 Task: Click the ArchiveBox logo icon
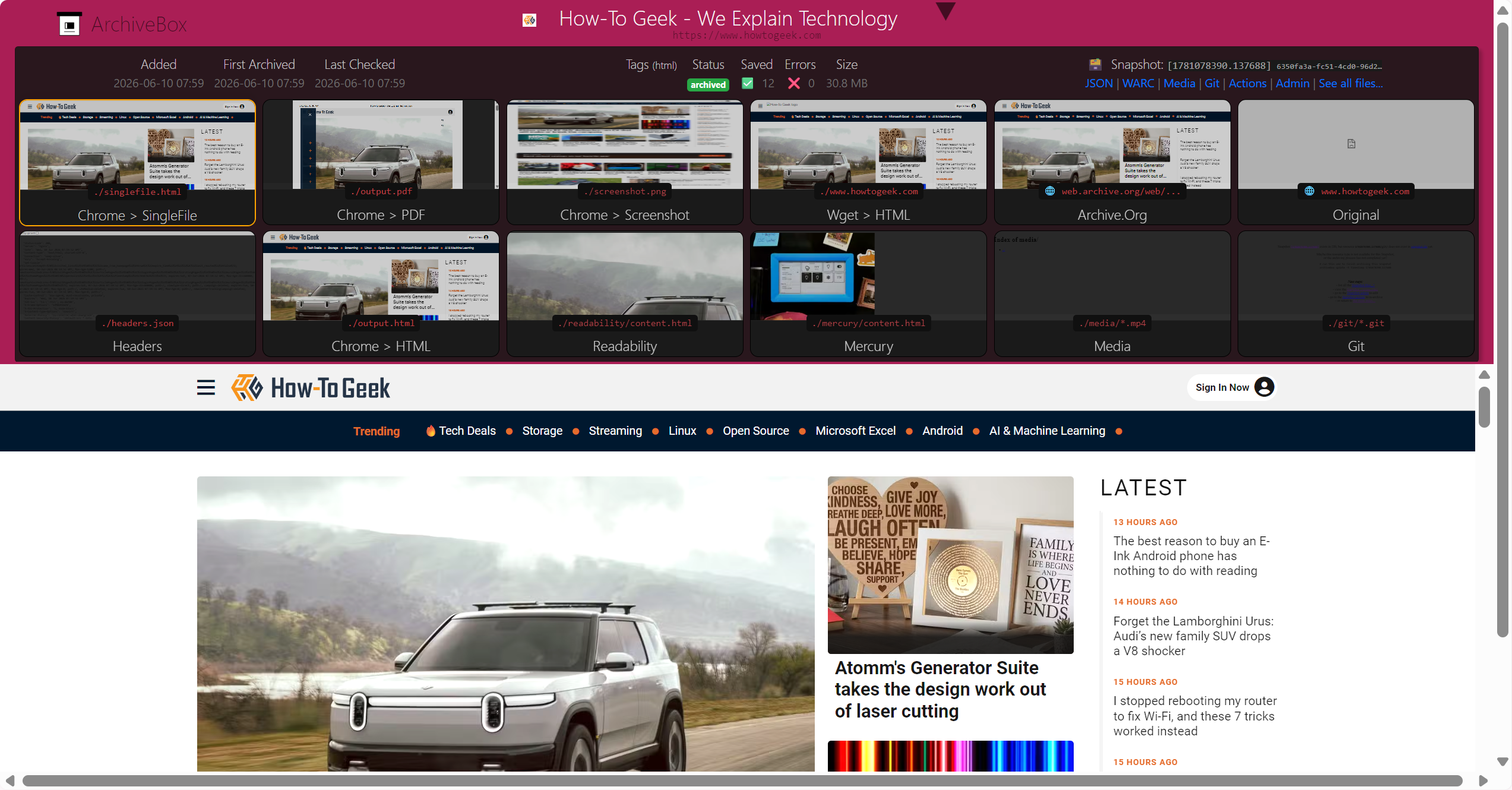point(69,24)
